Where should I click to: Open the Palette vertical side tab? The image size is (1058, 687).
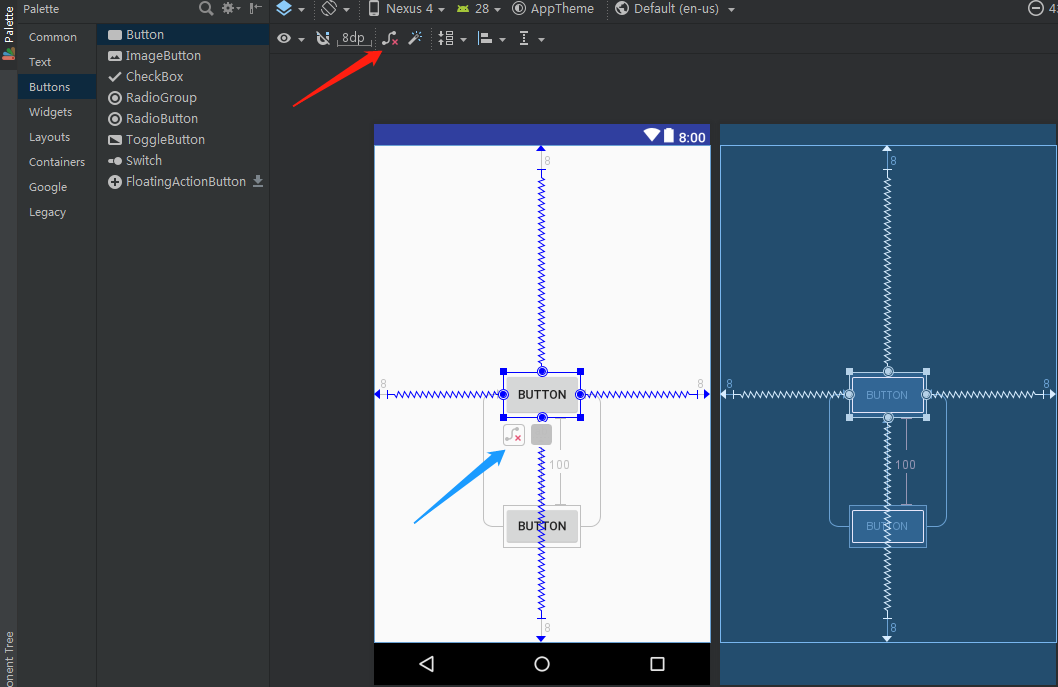pyautogui.click(x=9, y=32)
